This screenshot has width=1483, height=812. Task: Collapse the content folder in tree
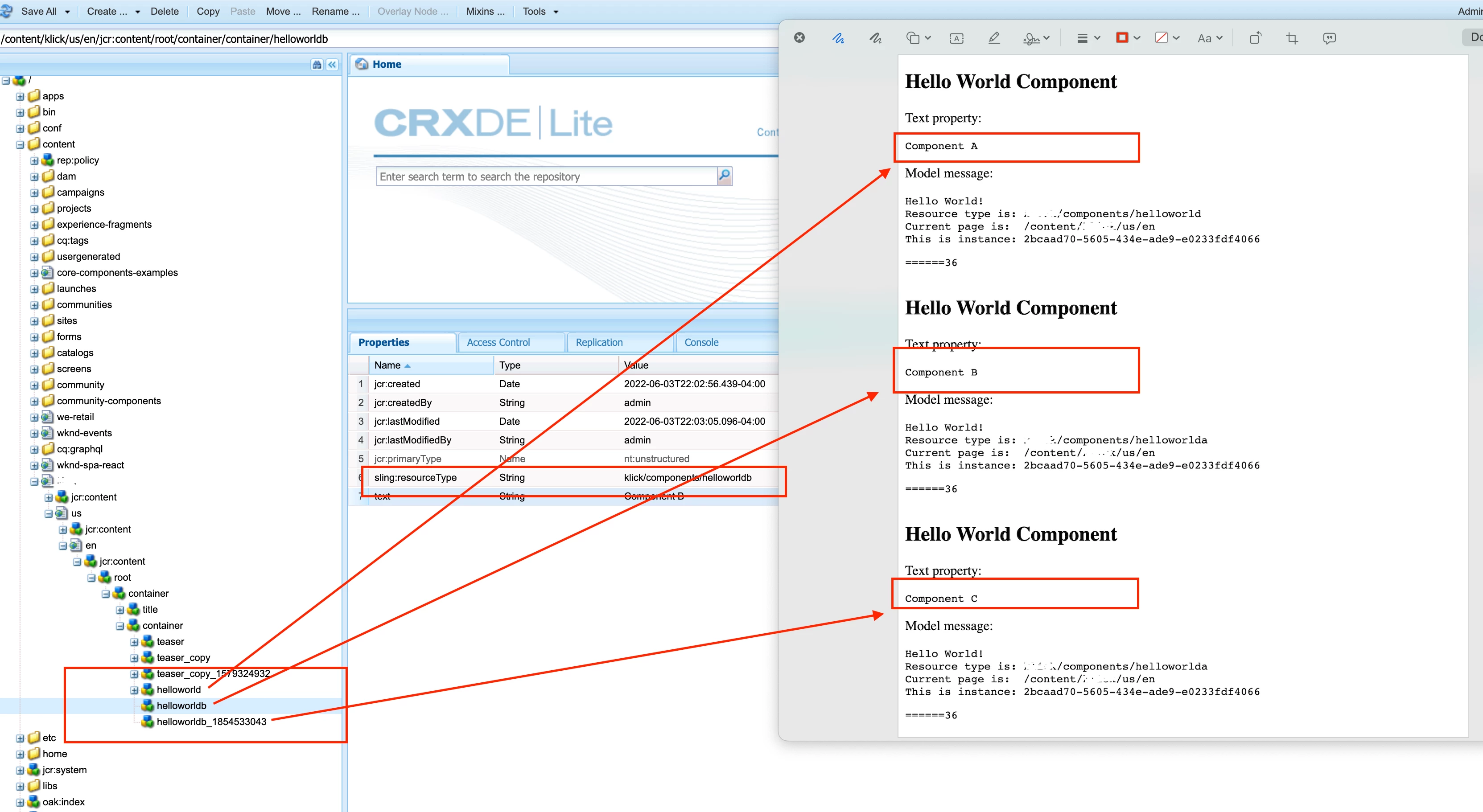20,144
